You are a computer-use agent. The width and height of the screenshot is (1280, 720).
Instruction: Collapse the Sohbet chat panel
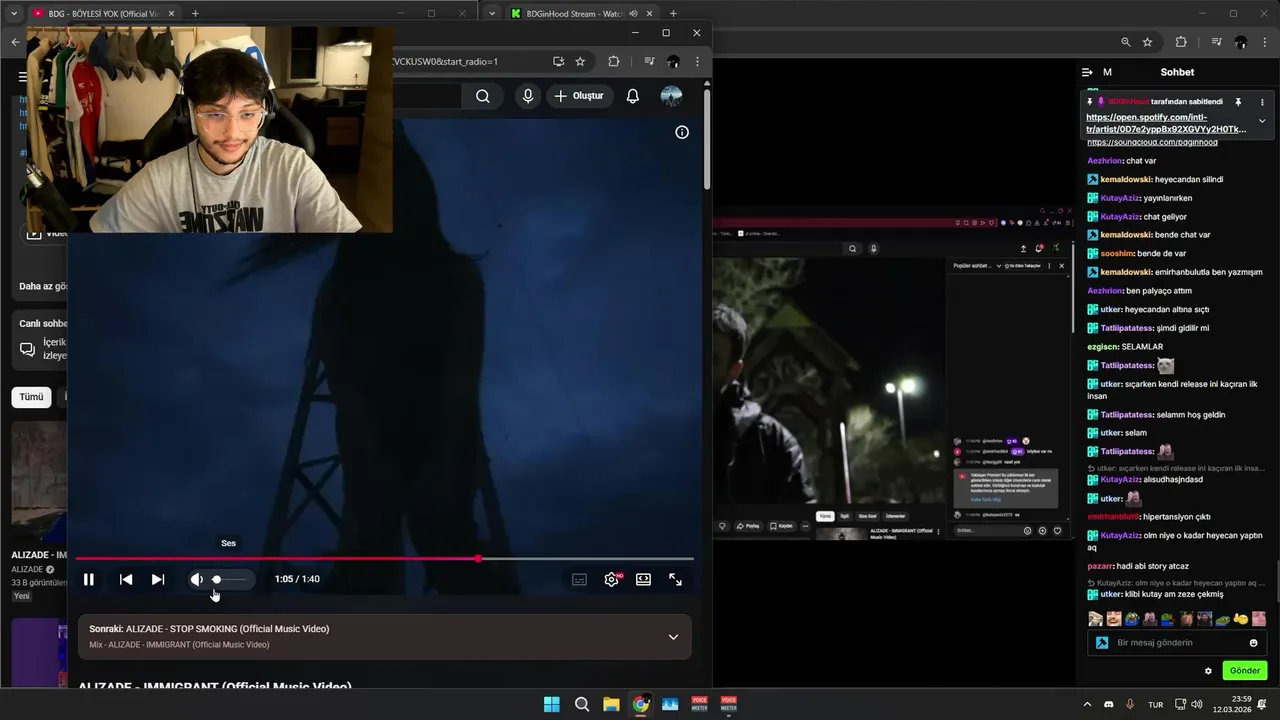pos(1087,72)
